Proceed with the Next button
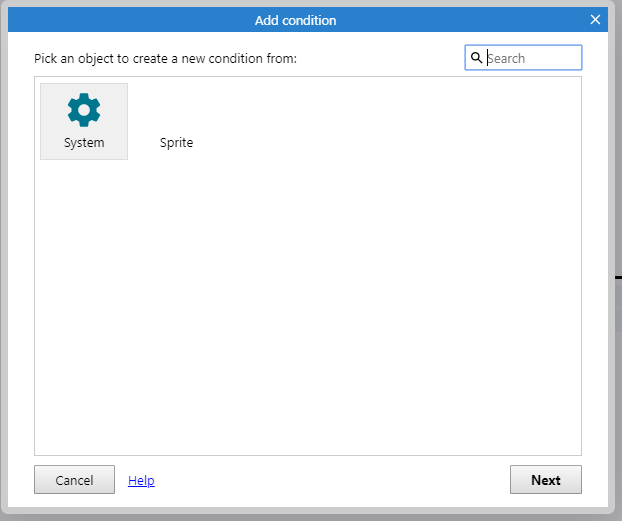 (x=546, y=480)
